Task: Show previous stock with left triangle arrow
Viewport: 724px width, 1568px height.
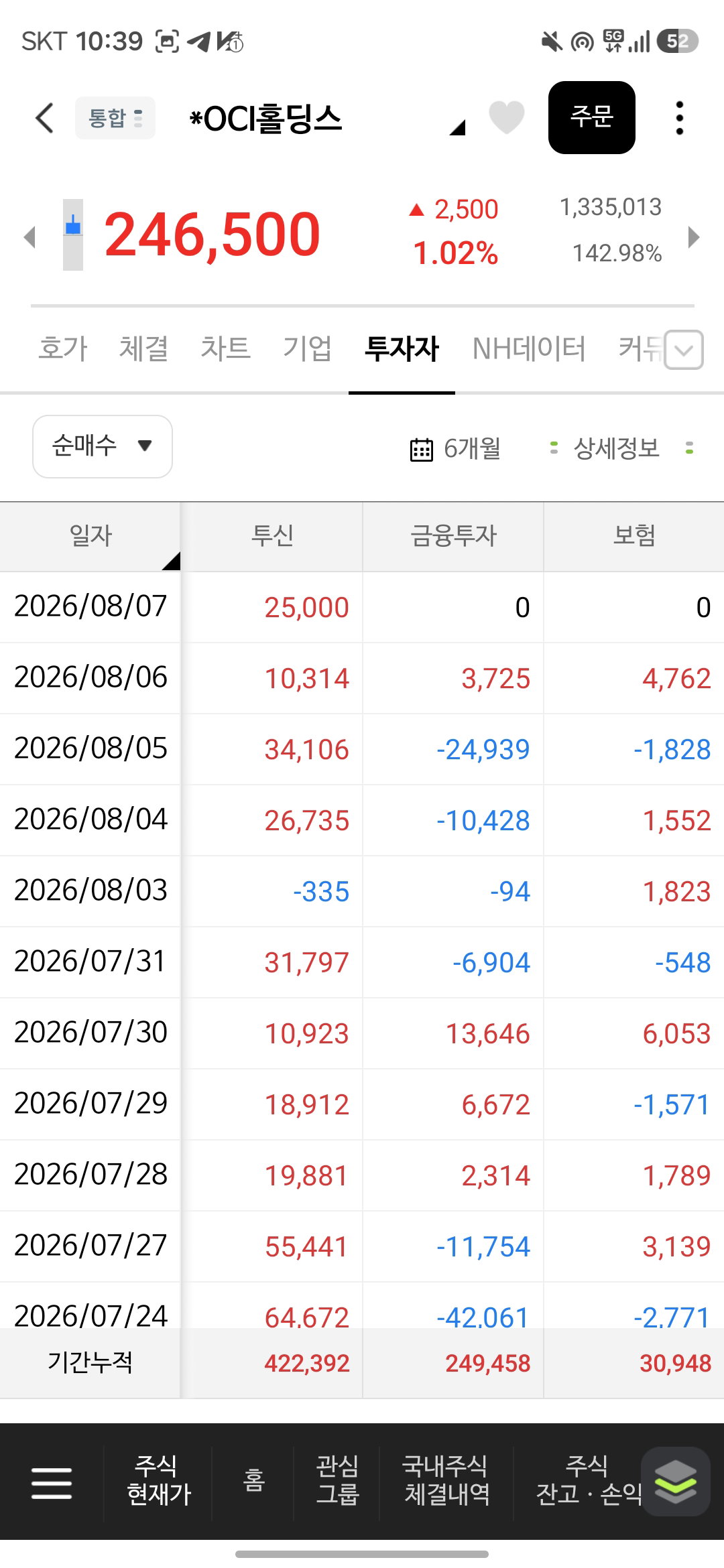Action: (x=29, y=237)
